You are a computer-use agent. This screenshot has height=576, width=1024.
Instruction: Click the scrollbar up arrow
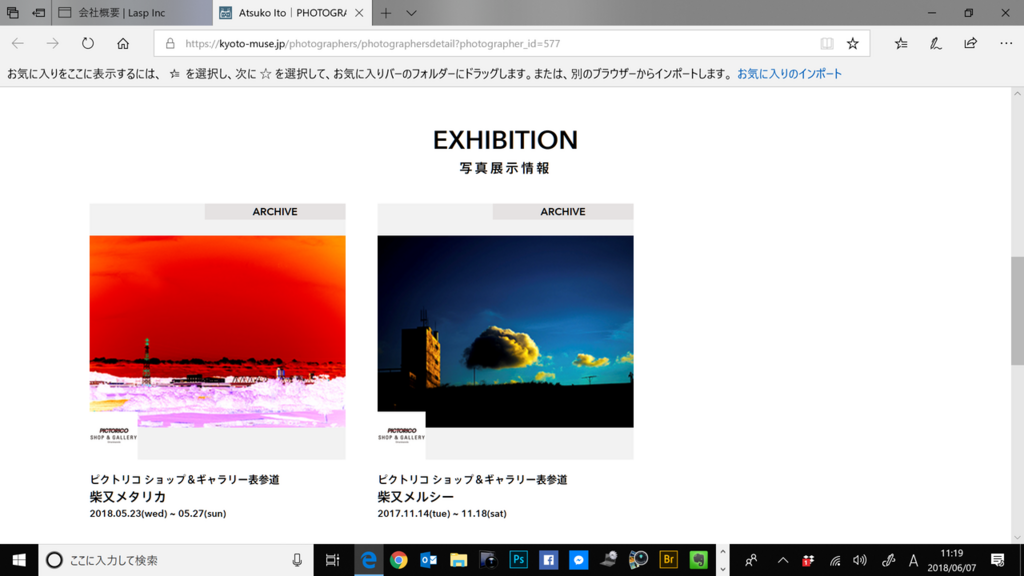click(1017, 93)
